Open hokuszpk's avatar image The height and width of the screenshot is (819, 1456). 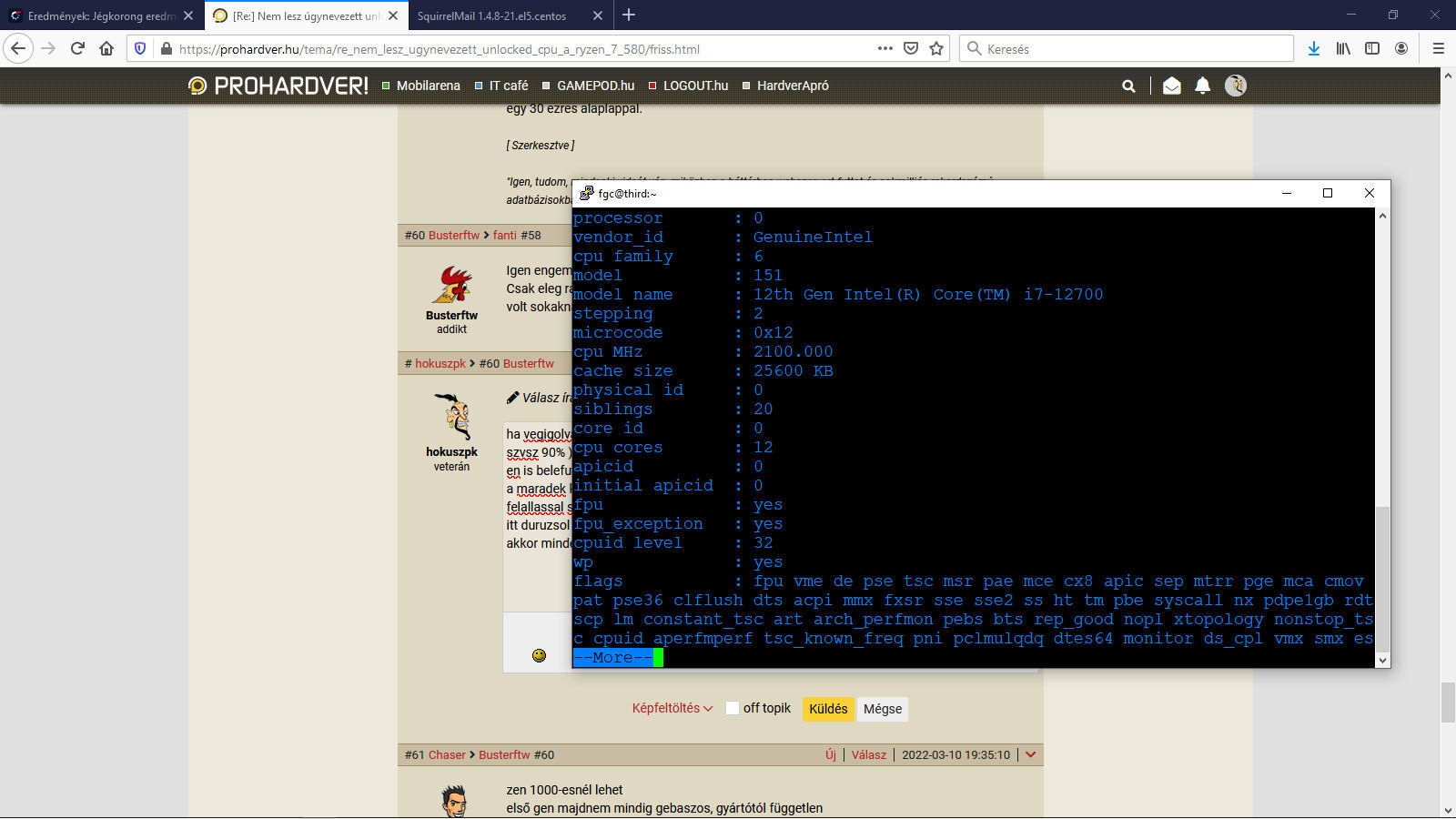[x=452, y=418]
